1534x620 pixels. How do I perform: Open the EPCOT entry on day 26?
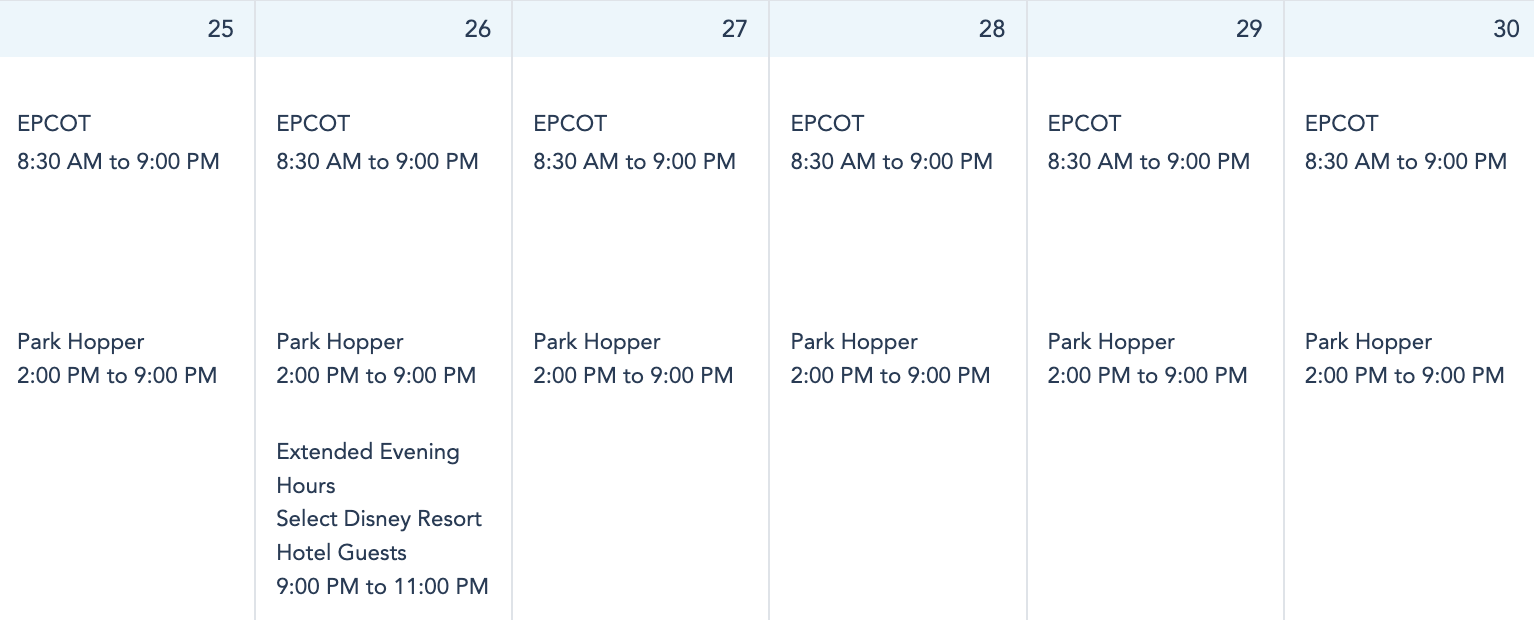313,124
